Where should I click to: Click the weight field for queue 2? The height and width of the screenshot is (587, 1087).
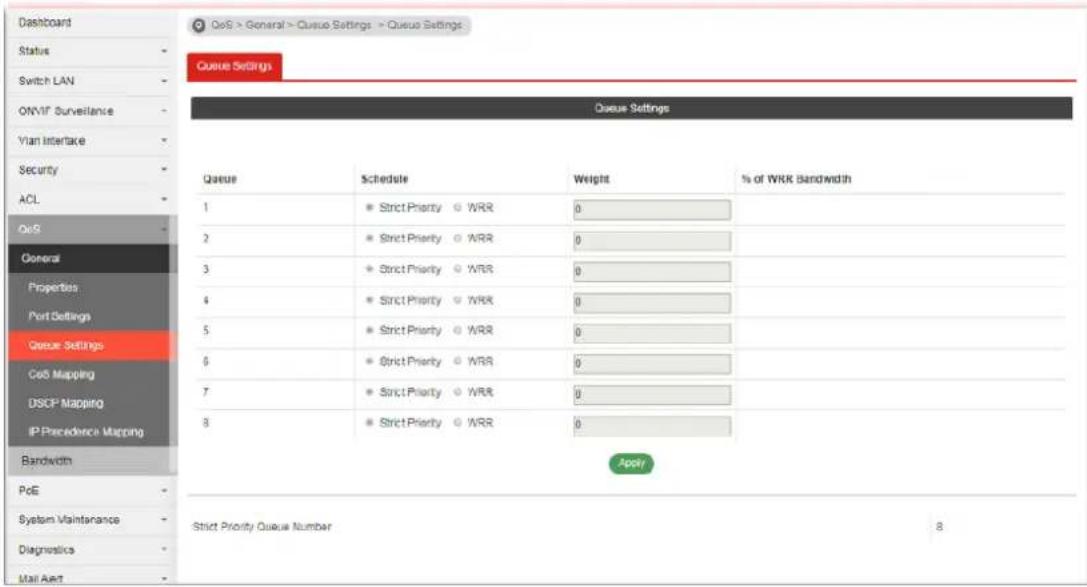click(652, 240)
